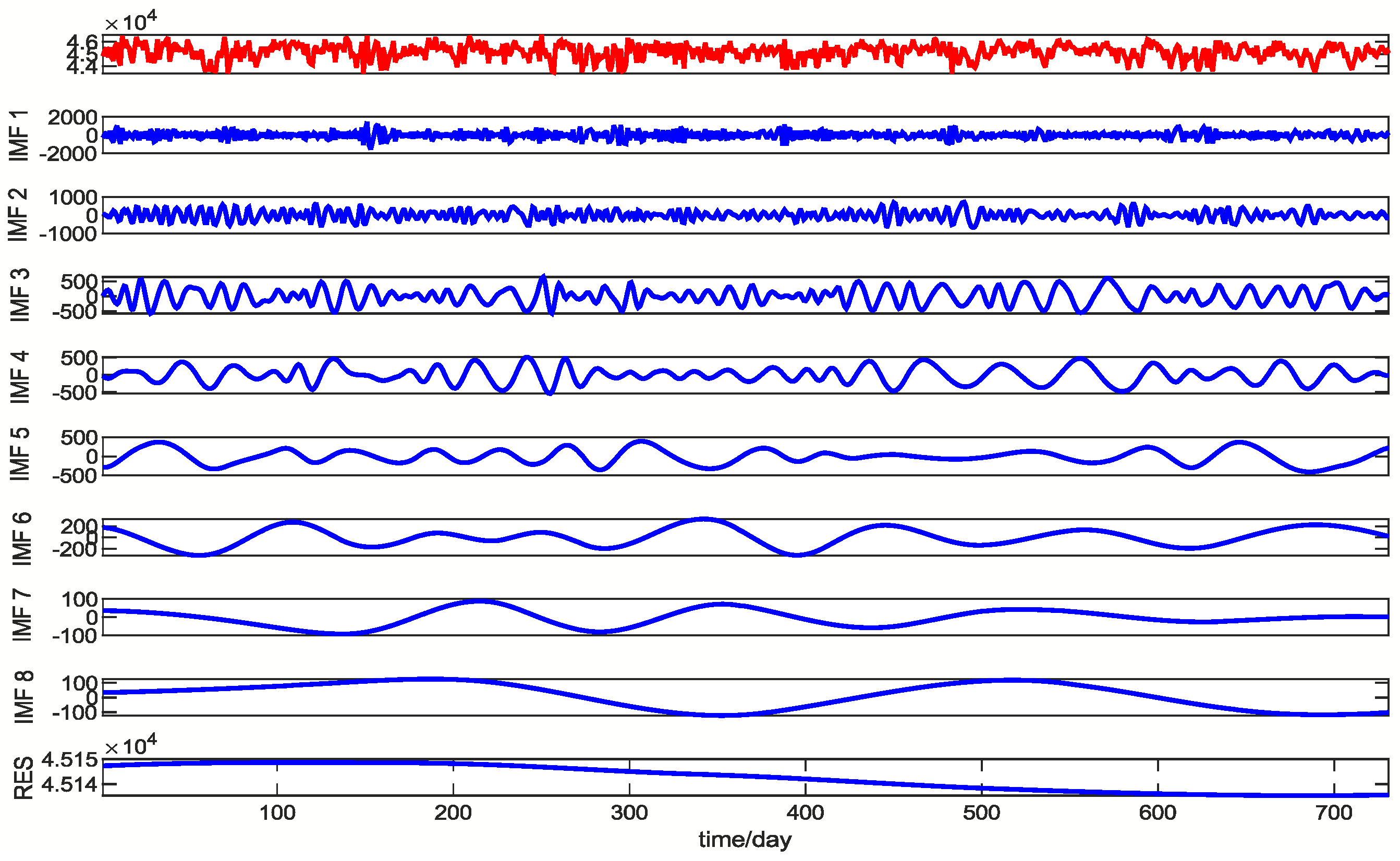
Task: Select the time/day x-axis label
Action: pos(745,839)
